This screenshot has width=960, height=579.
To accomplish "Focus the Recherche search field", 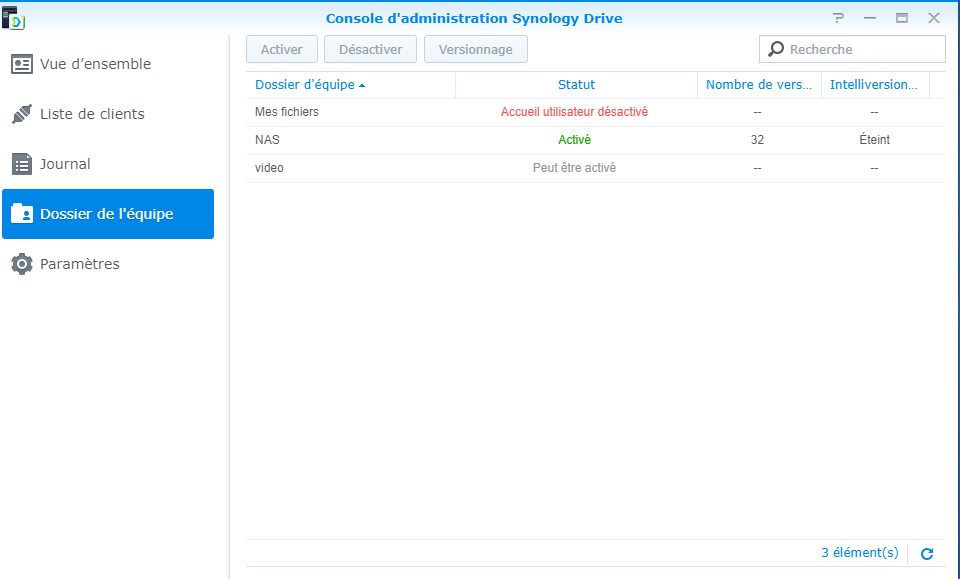I will 852,49.
